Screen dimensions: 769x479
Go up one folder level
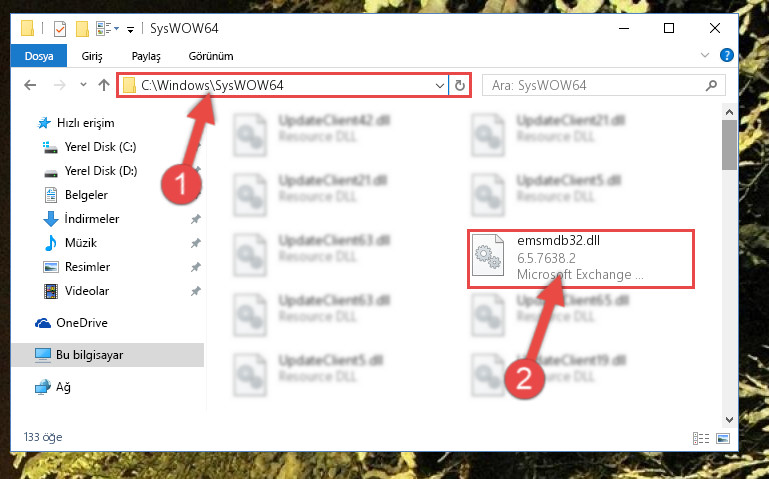click(x=103, y=85)
